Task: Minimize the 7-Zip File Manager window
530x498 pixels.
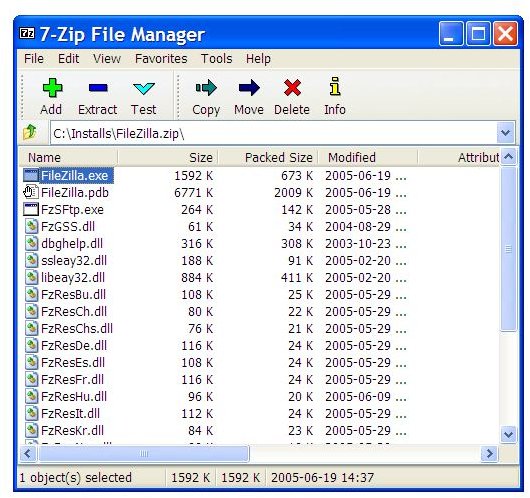Action: click(451, 34)
